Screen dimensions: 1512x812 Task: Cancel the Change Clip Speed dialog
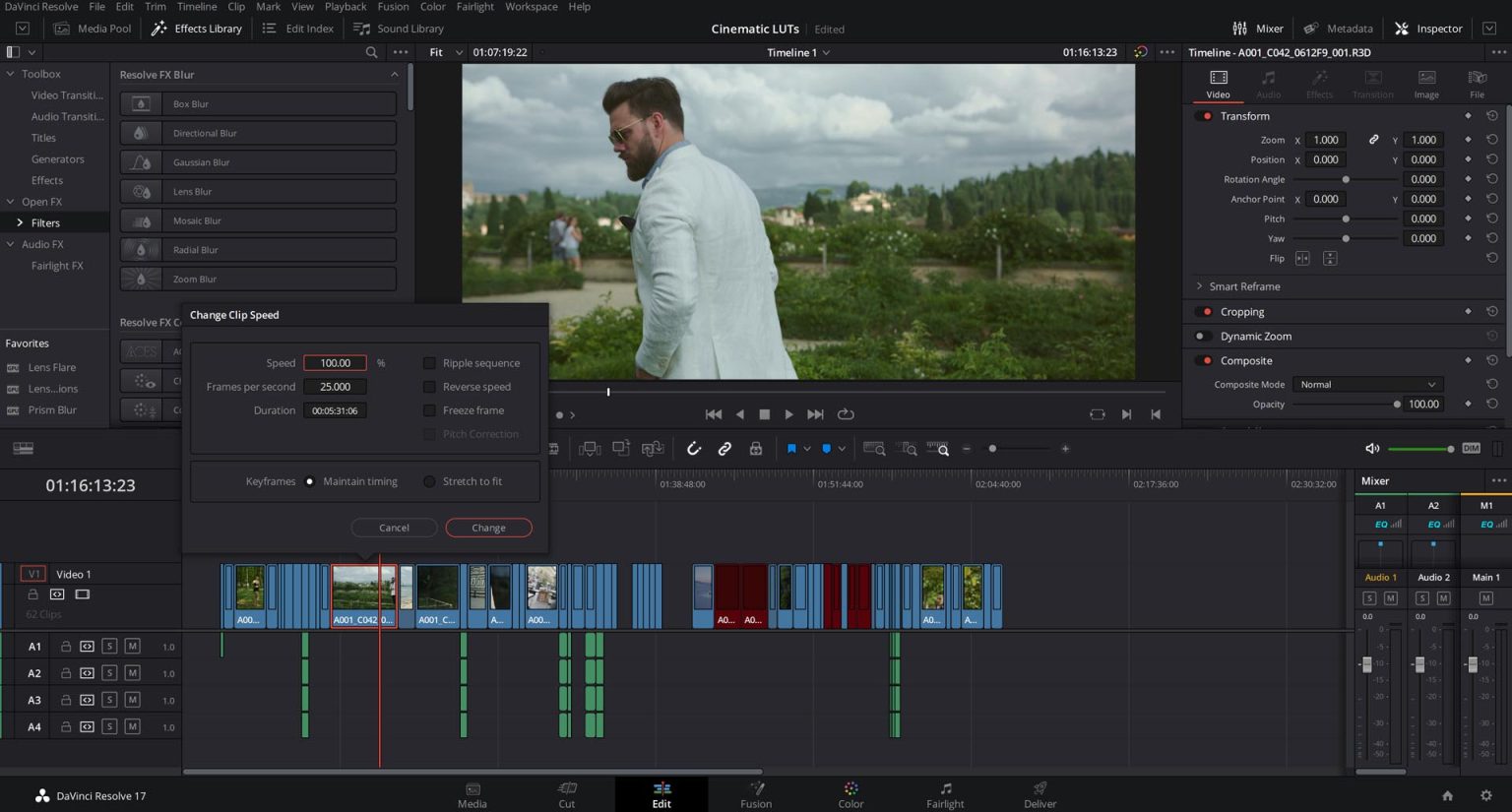pos(394,528)
